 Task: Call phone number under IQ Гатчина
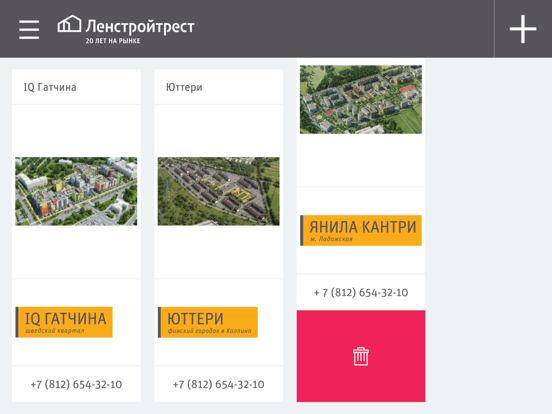pyautogui.click(x=76, y=384)
